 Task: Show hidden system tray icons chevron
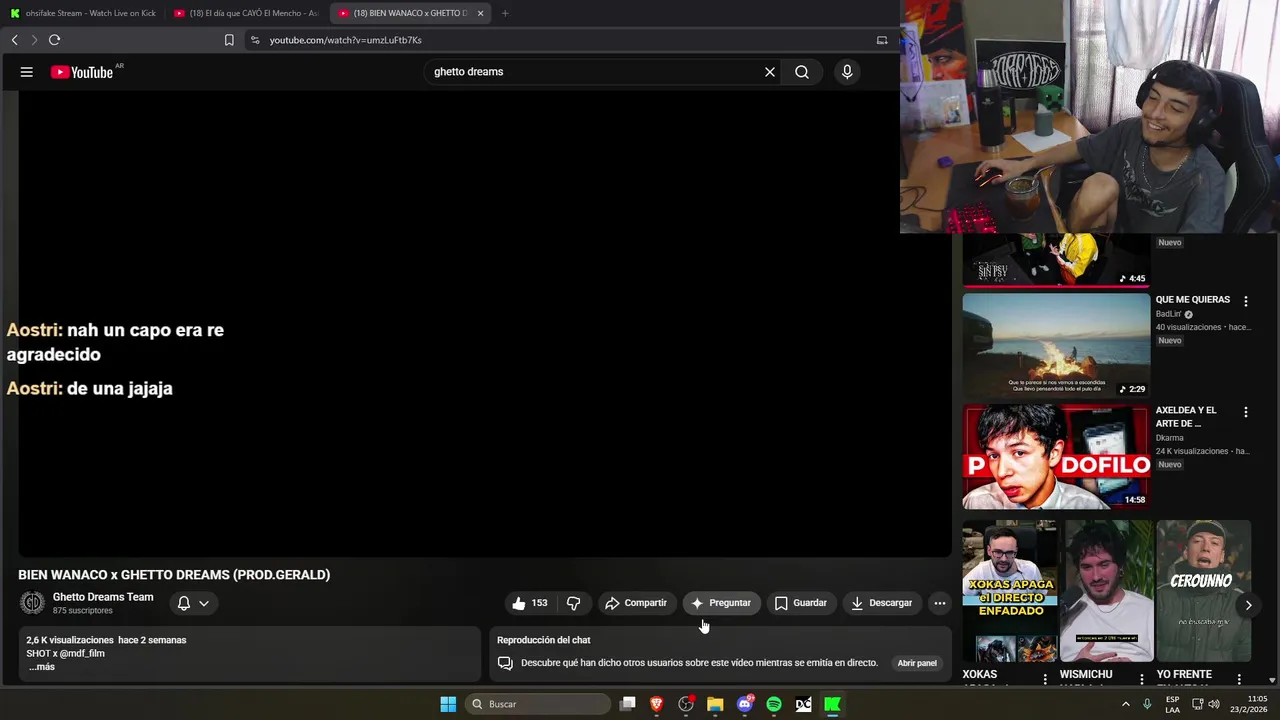coord(1126,704)
